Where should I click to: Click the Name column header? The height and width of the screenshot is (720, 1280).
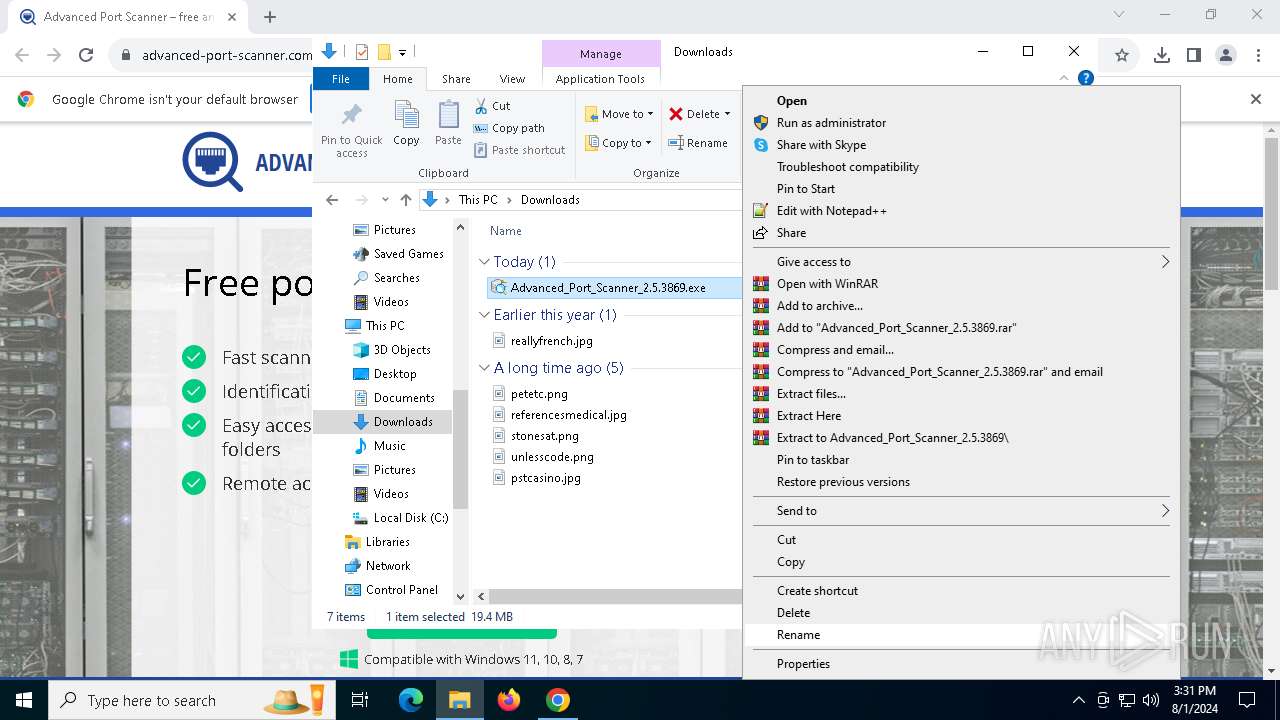coord(506,231)
